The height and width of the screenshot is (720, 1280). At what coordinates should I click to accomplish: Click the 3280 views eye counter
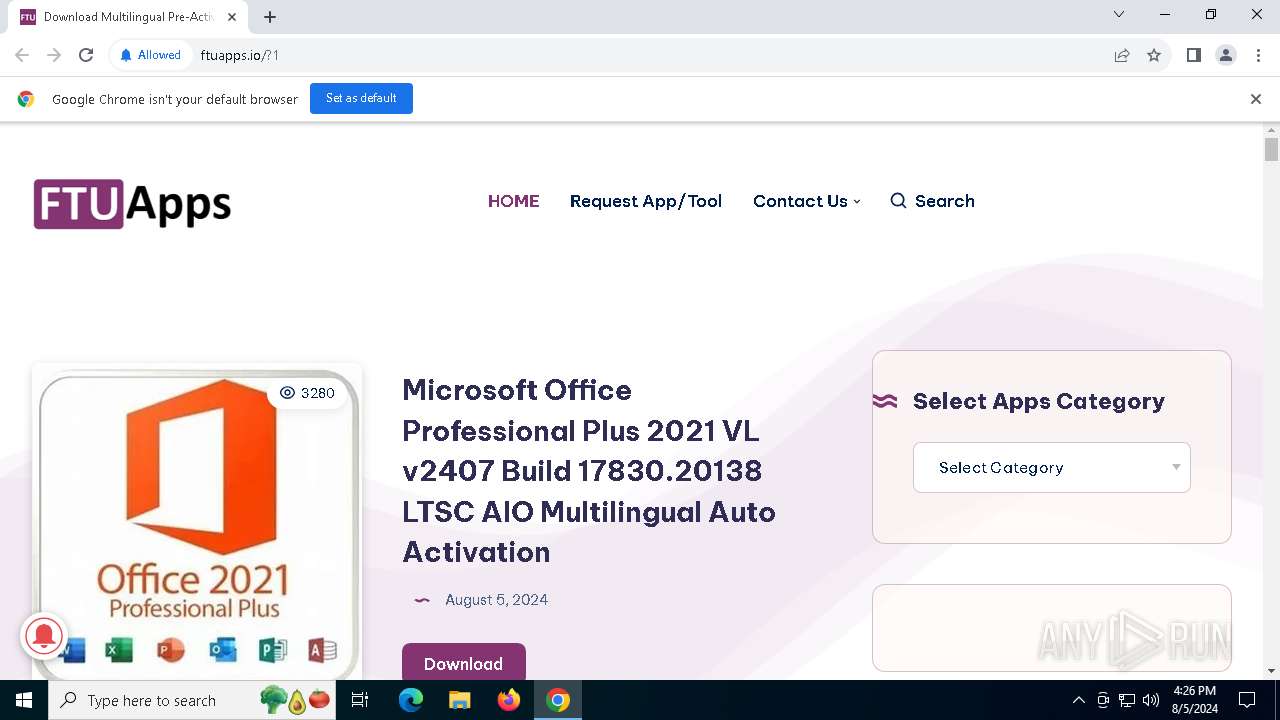(307, 393)
